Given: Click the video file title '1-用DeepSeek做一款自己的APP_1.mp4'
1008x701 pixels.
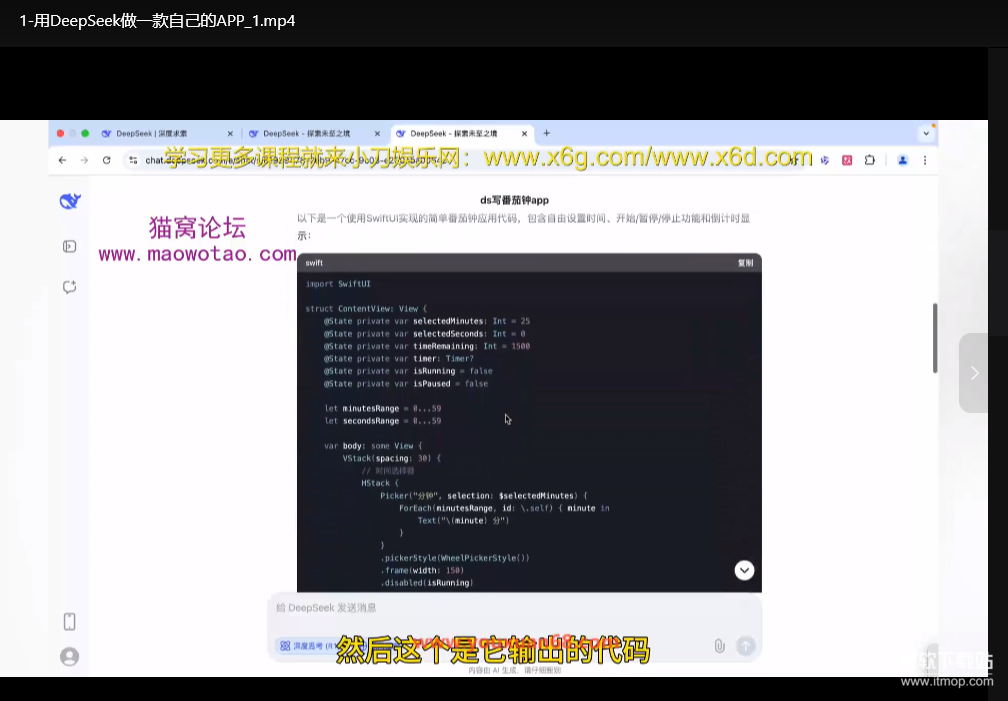Looking at the screenshot, I should coord(157,21).
